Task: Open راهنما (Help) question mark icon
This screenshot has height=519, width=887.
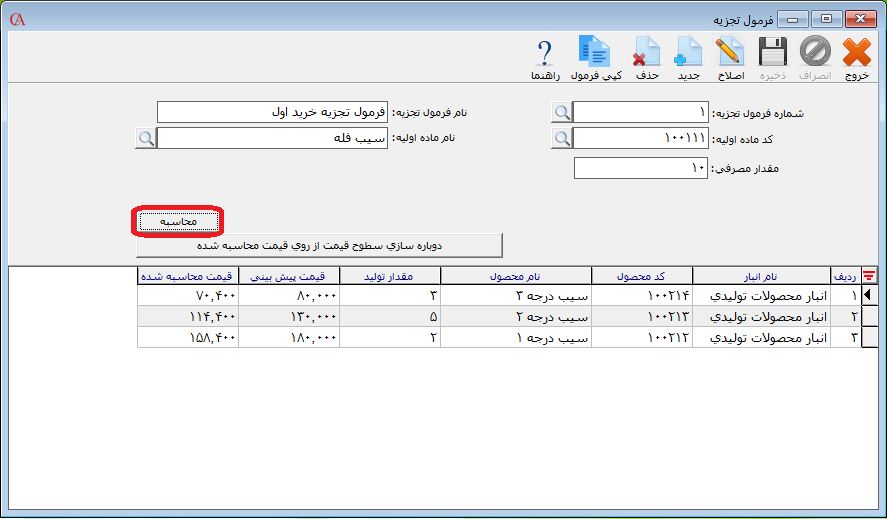Action: pos(544,53)
